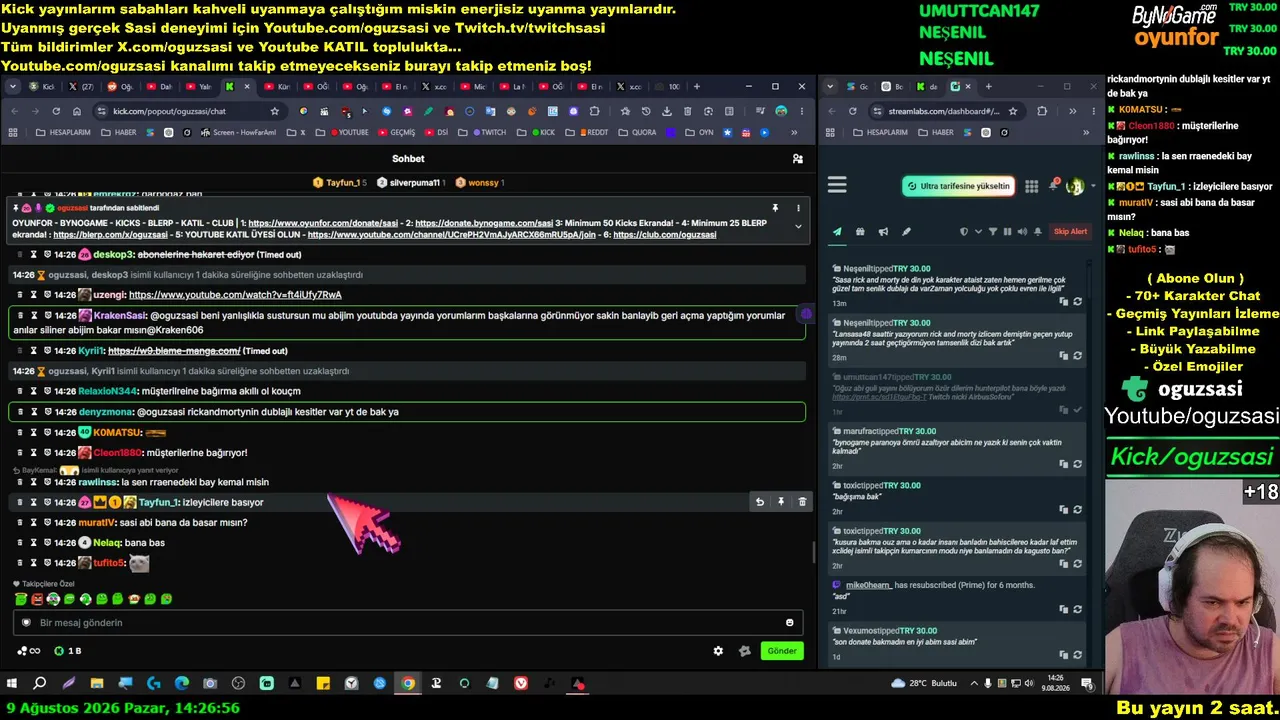Select Tayfun_1 in the top gifters row
This screenshot has width=1280, height=720.
pyautogui.click(x=339, y=183)
